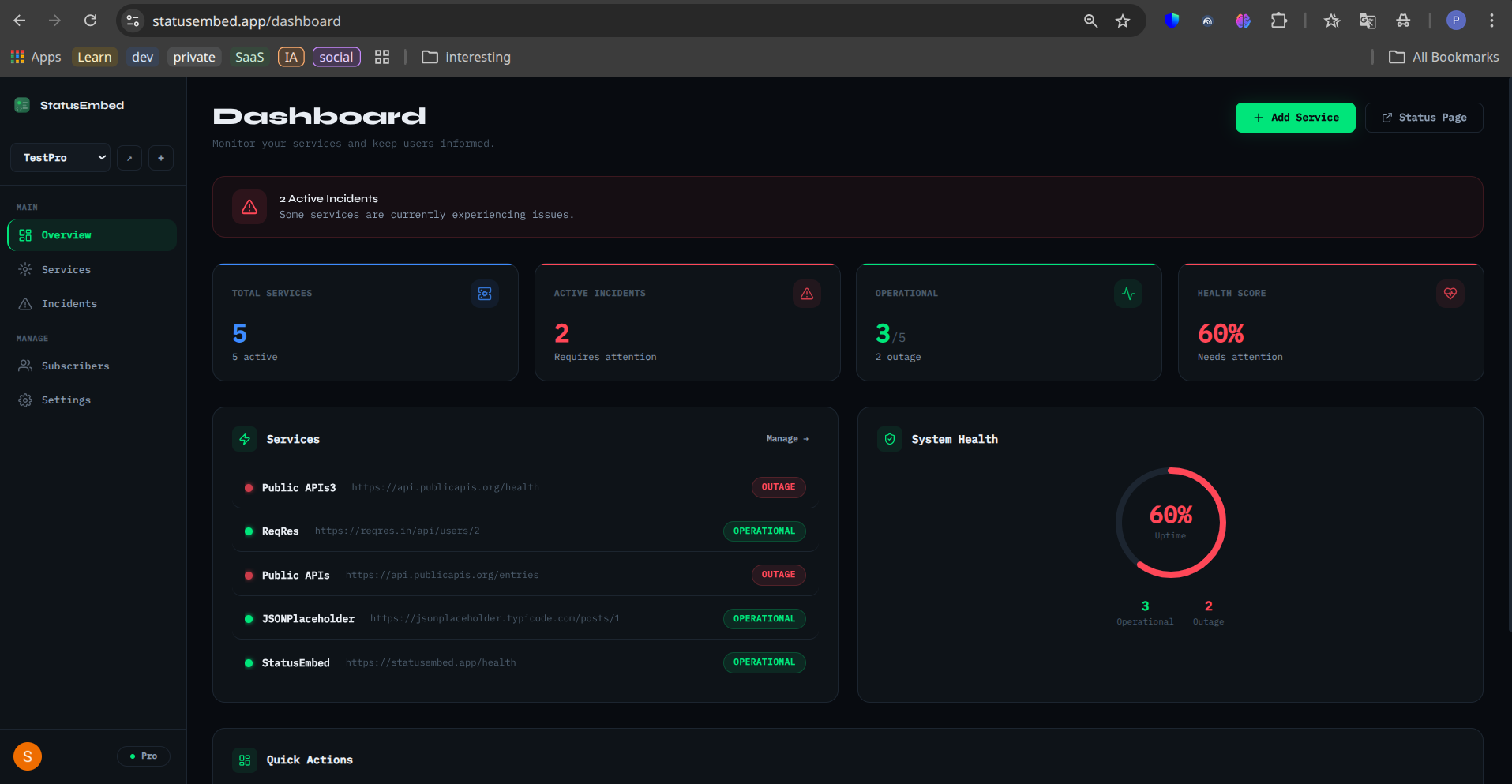The width and height of the screenshot is (1512, 784).
Task: Open the dev bookmark folder
Action: point(143,57)
